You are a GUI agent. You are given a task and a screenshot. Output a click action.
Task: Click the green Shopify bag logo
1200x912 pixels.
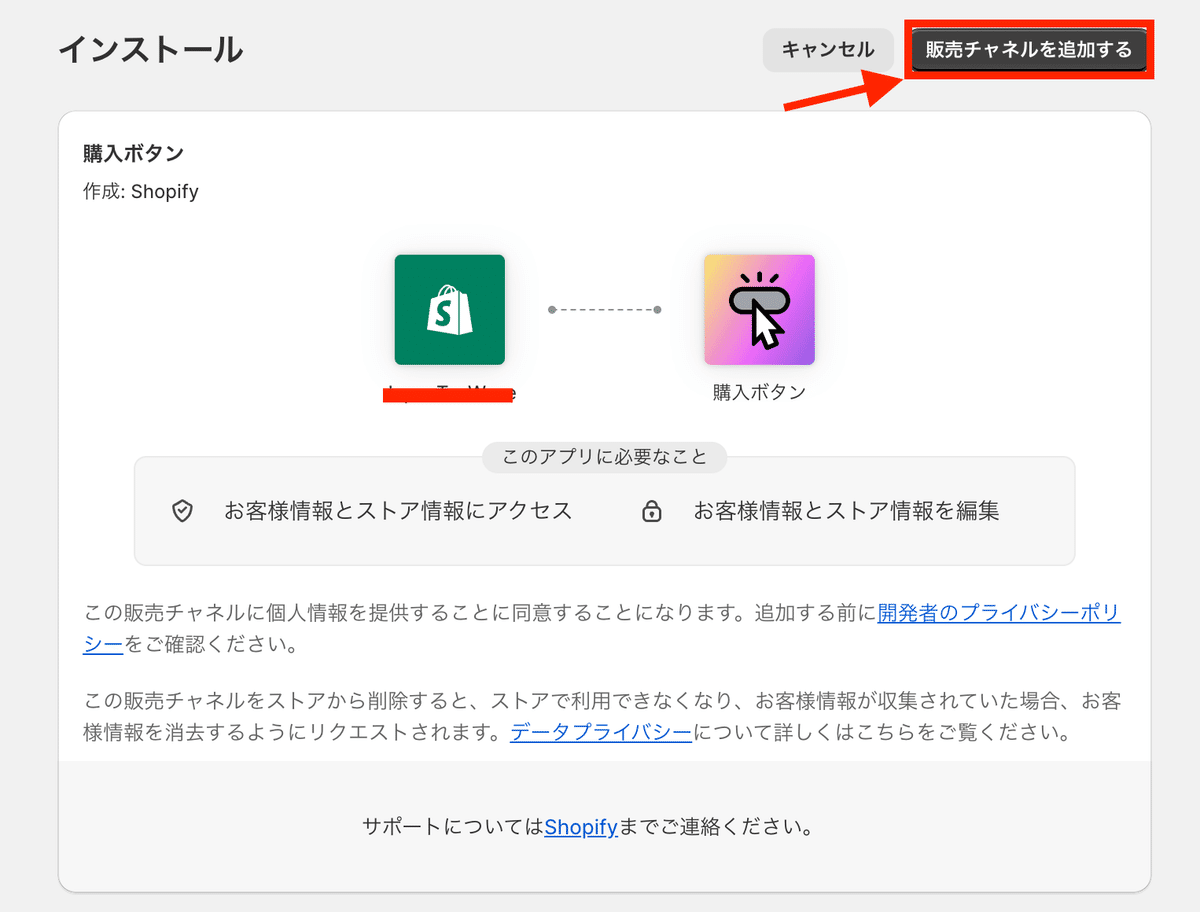click(x=450, y=310)
